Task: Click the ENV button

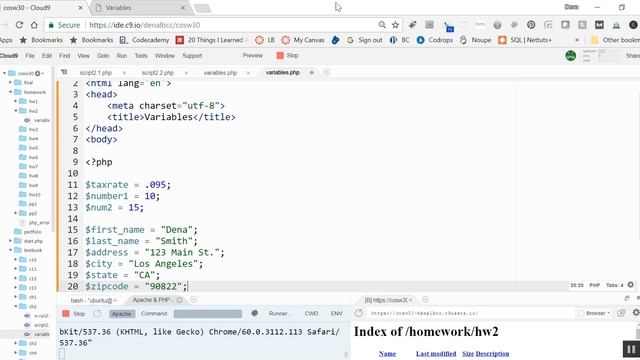Action: [336, 313]
